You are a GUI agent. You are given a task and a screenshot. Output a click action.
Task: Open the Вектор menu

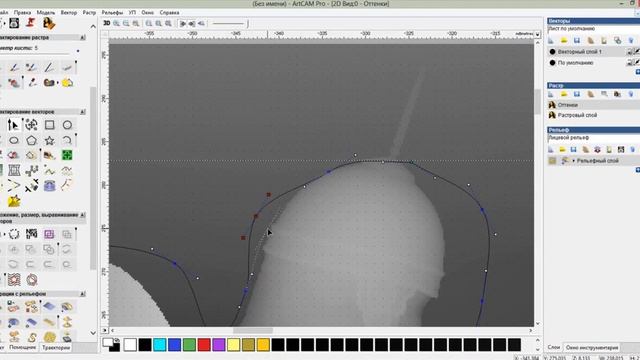[69, 13]
